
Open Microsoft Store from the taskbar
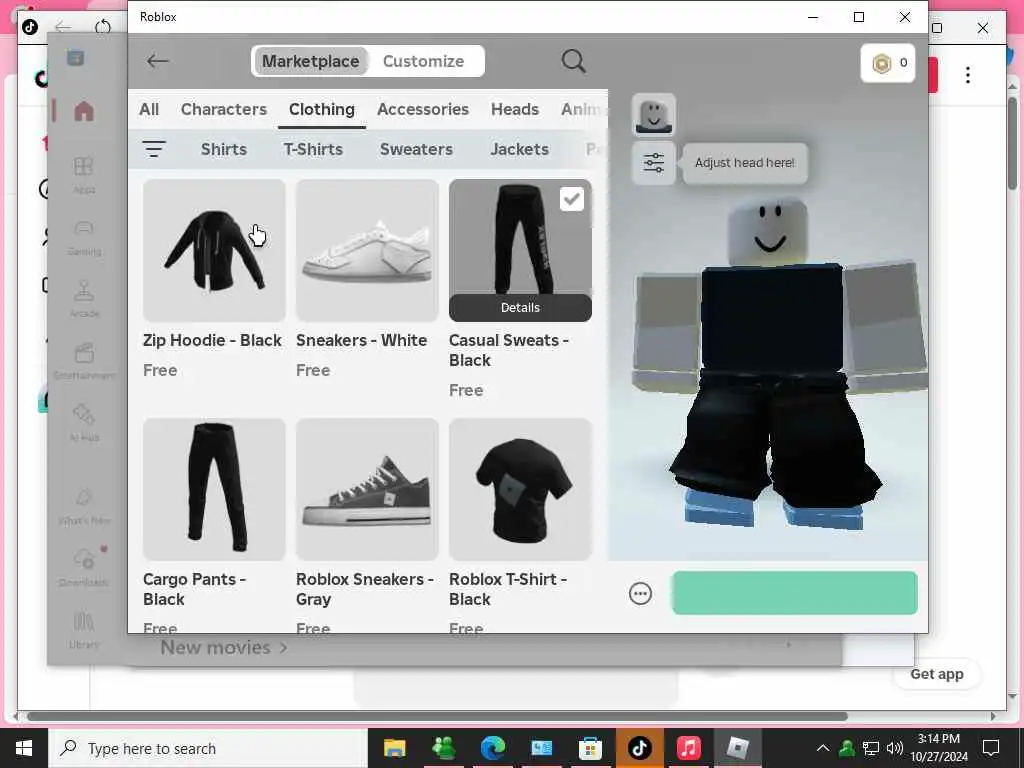point(590,748)
